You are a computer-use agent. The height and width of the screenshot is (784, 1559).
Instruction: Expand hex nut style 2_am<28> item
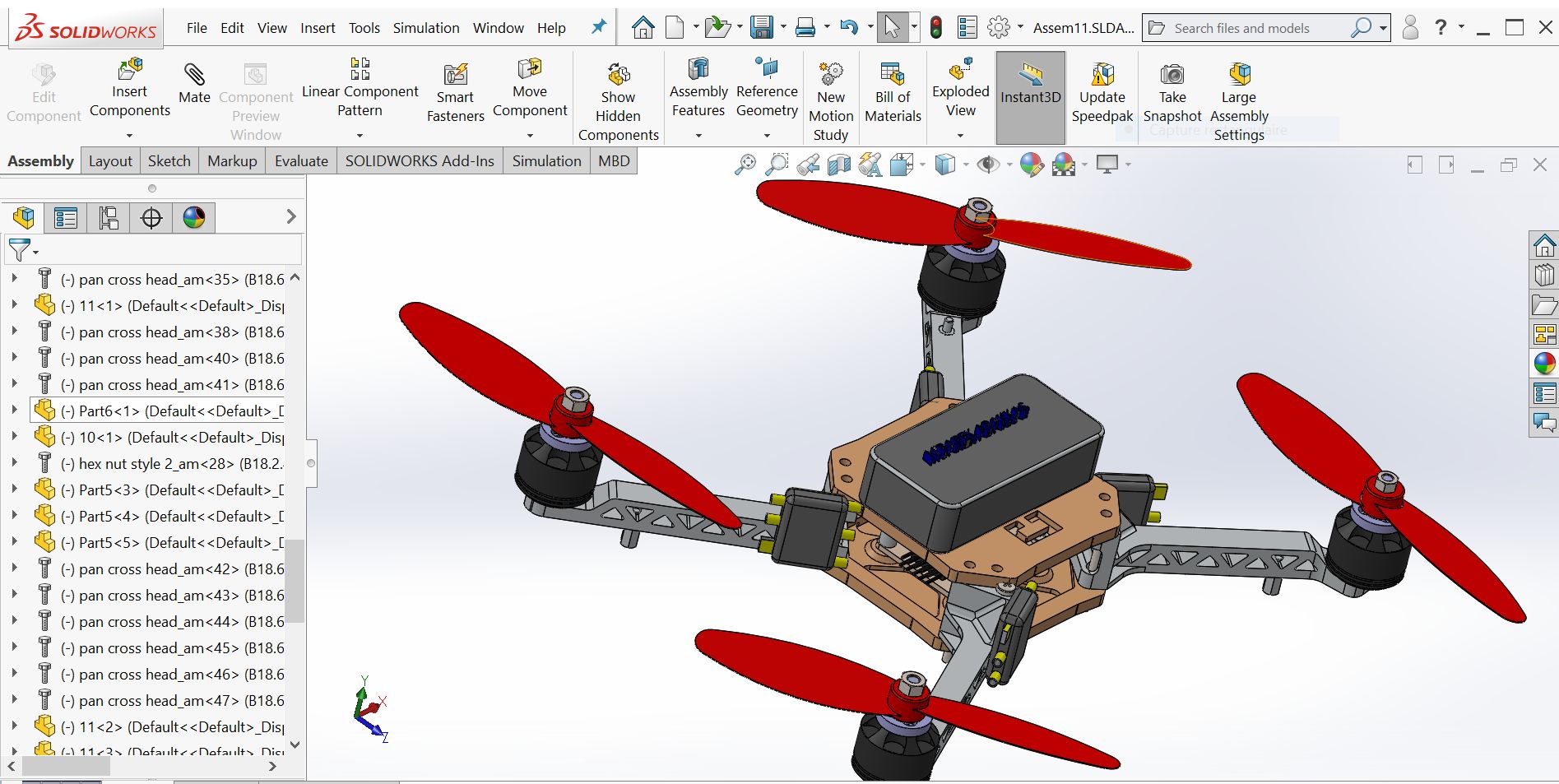pos(14,462)
